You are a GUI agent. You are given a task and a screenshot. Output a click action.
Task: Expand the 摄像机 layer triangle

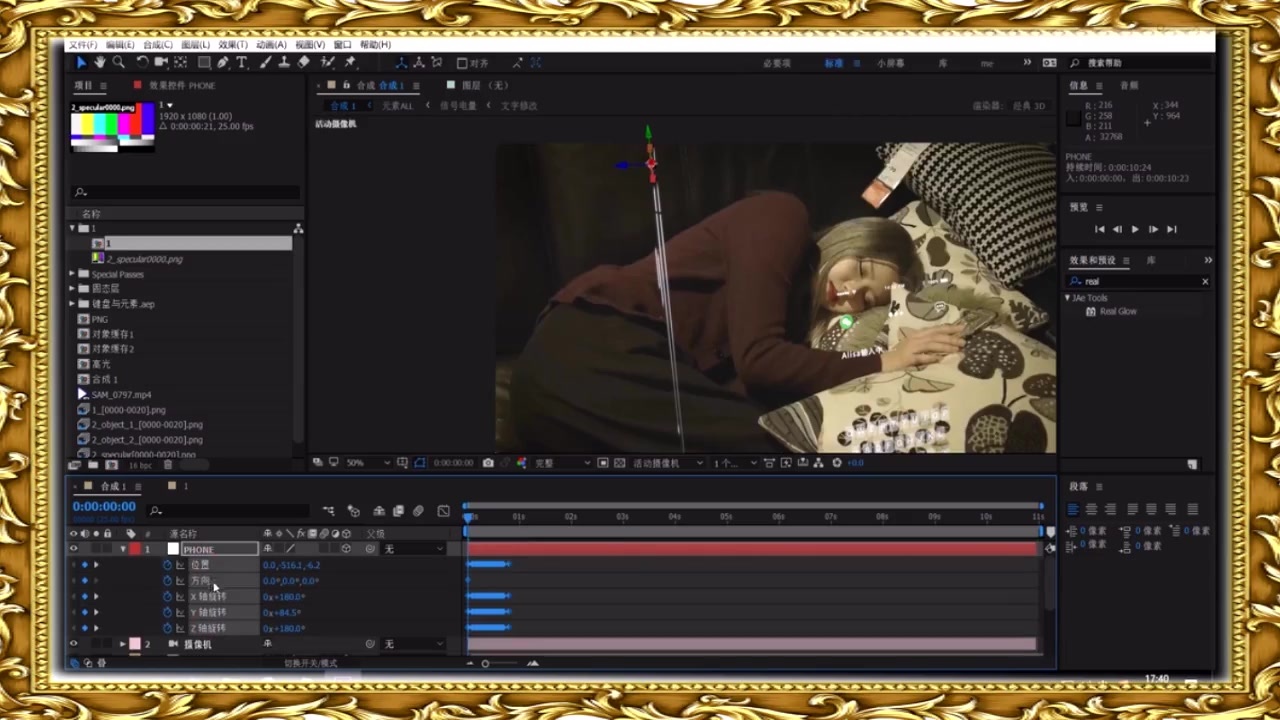click(123, 644)
